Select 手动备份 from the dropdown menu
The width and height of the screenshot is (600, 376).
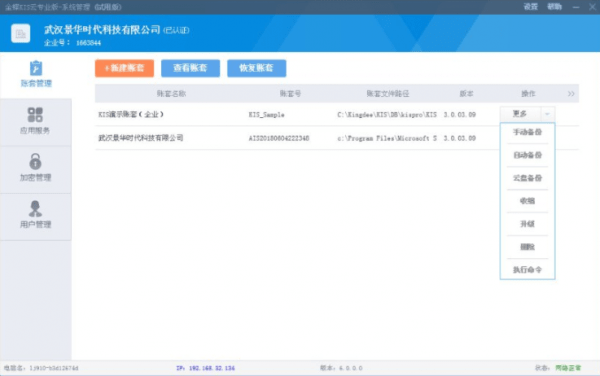point(527,132)
